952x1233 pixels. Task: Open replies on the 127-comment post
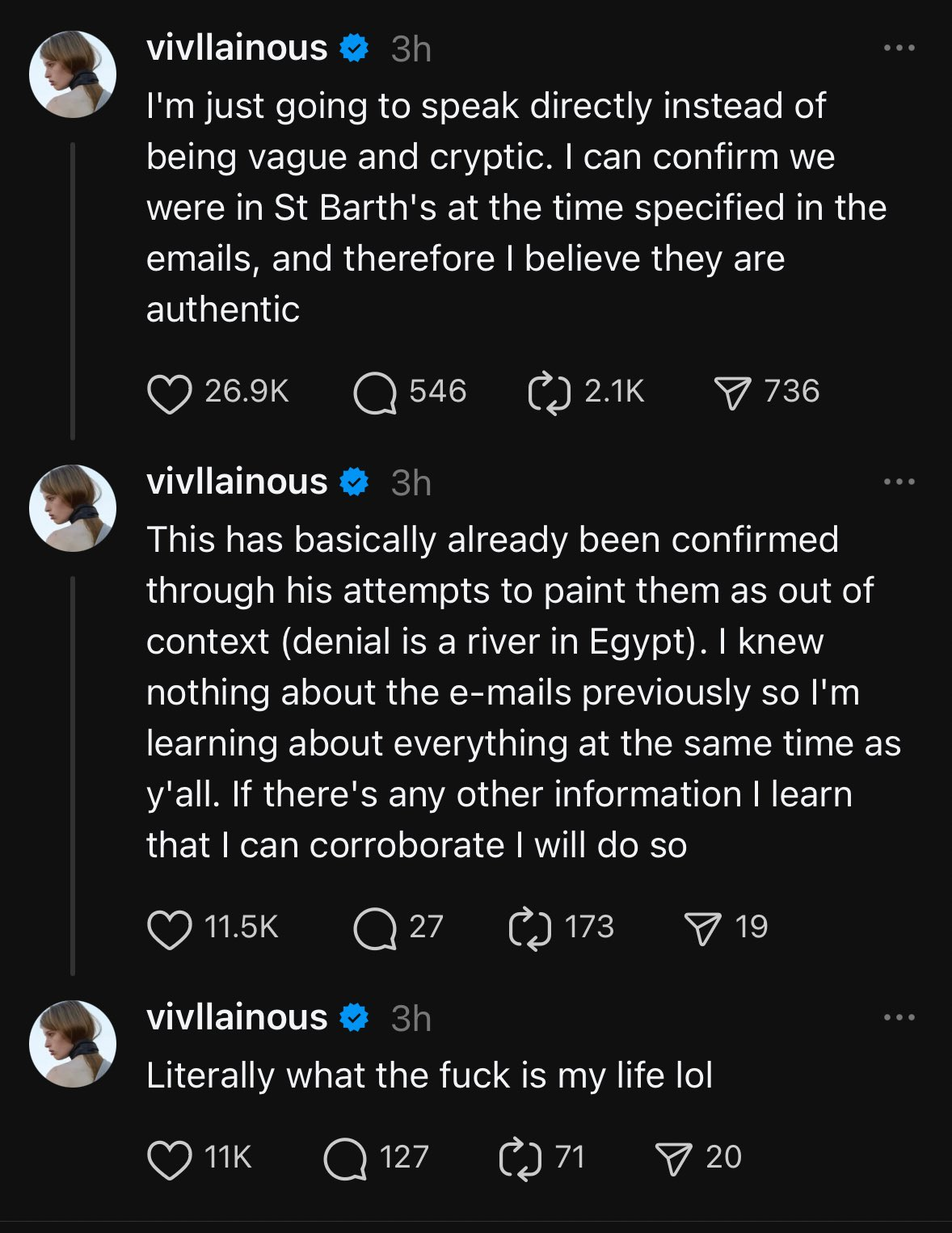pyautogui.click(x=345, y=1159)
